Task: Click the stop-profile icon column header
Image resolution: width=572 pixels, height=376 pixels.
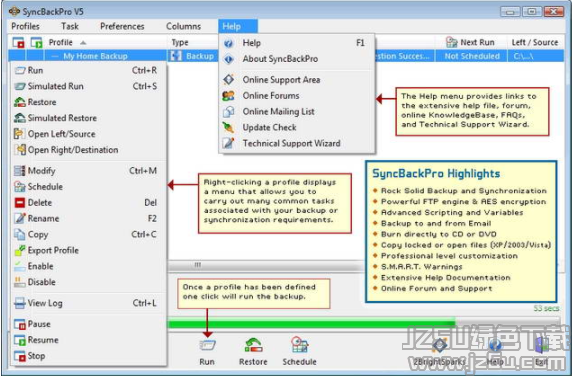Action: click(x=18, y=42)
